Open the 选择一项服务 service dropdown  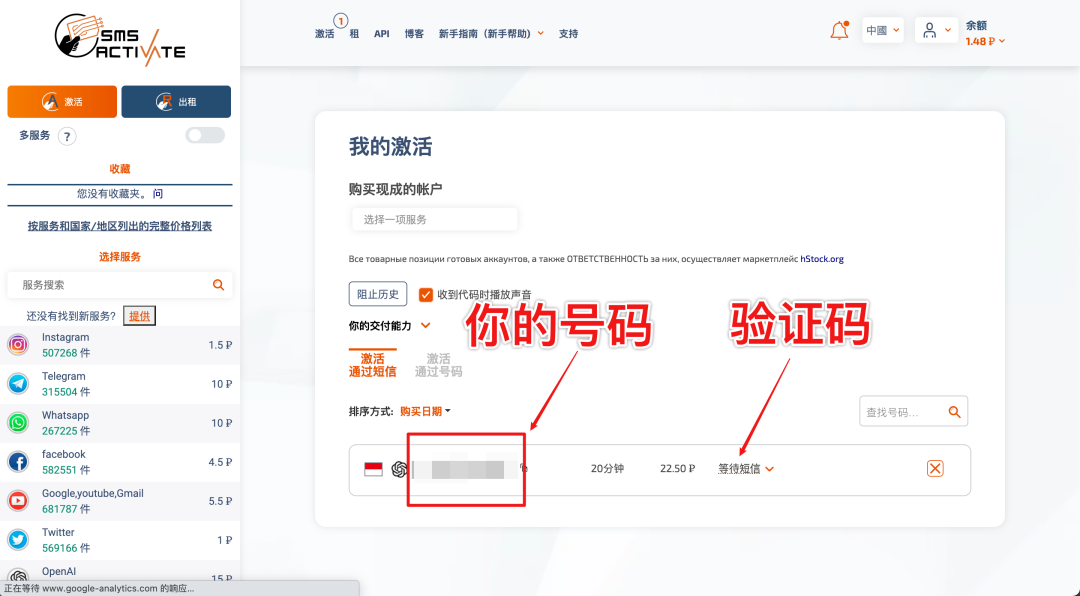pos(434,219)
